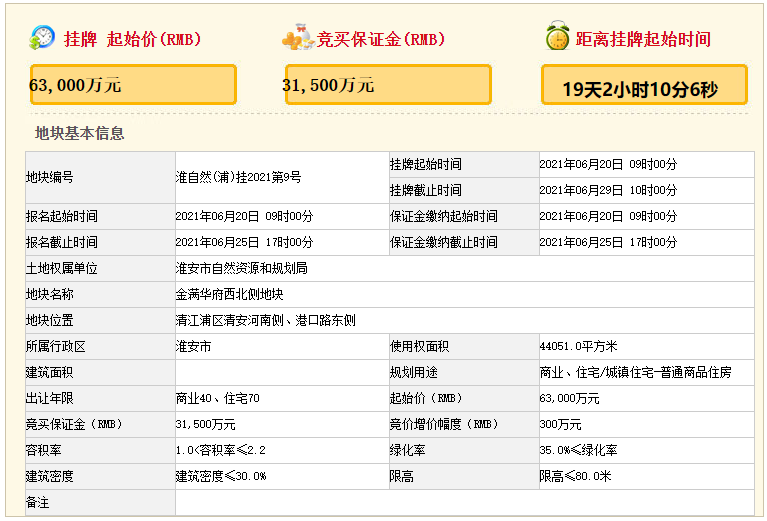The image size is (767, 521).
Task: Click the 保证金缴纳截止时间 label
Action: tap(444, 242)
